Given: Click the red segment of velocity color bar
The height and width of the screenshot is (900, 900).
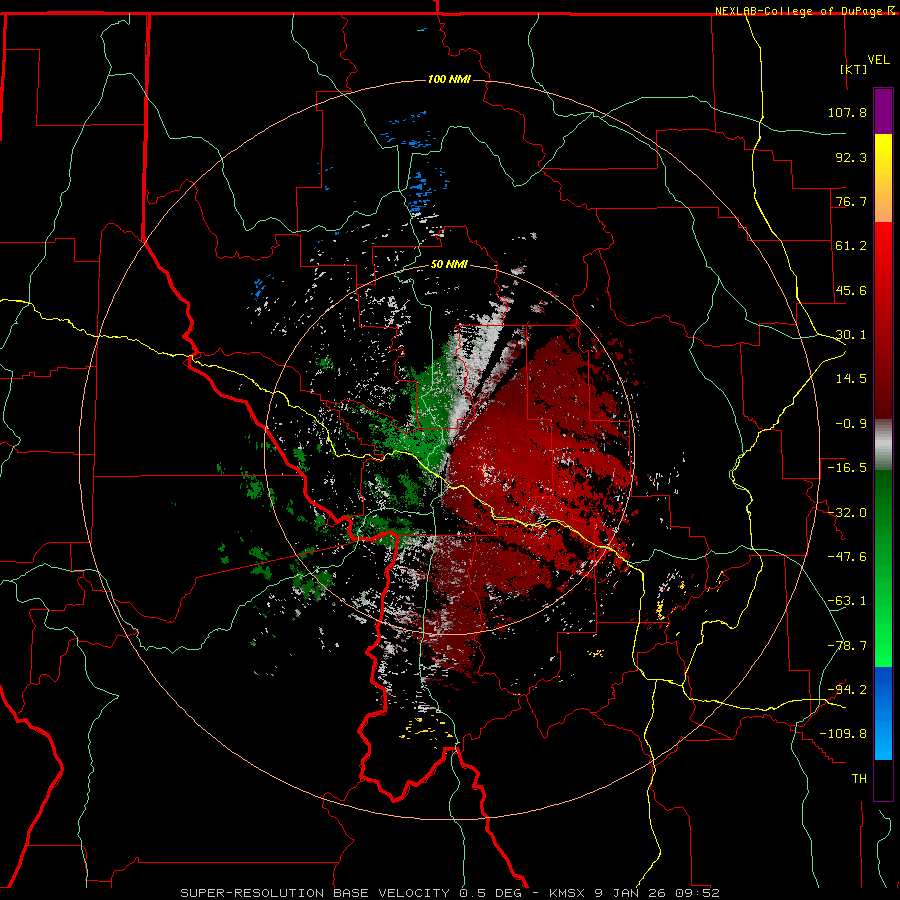Looking at the screenshot, I should pyautogui.click(x=883, y=320).
